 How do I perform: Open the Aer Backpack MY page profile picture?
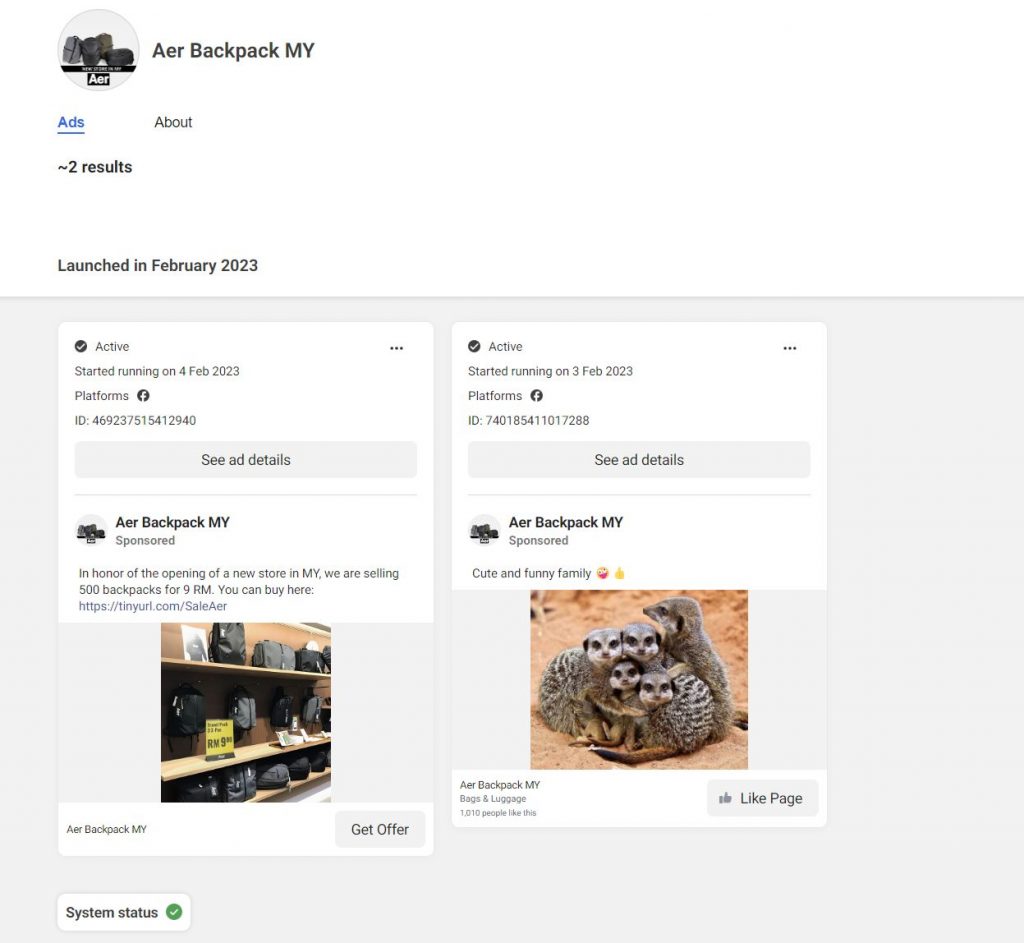(99, 50)
